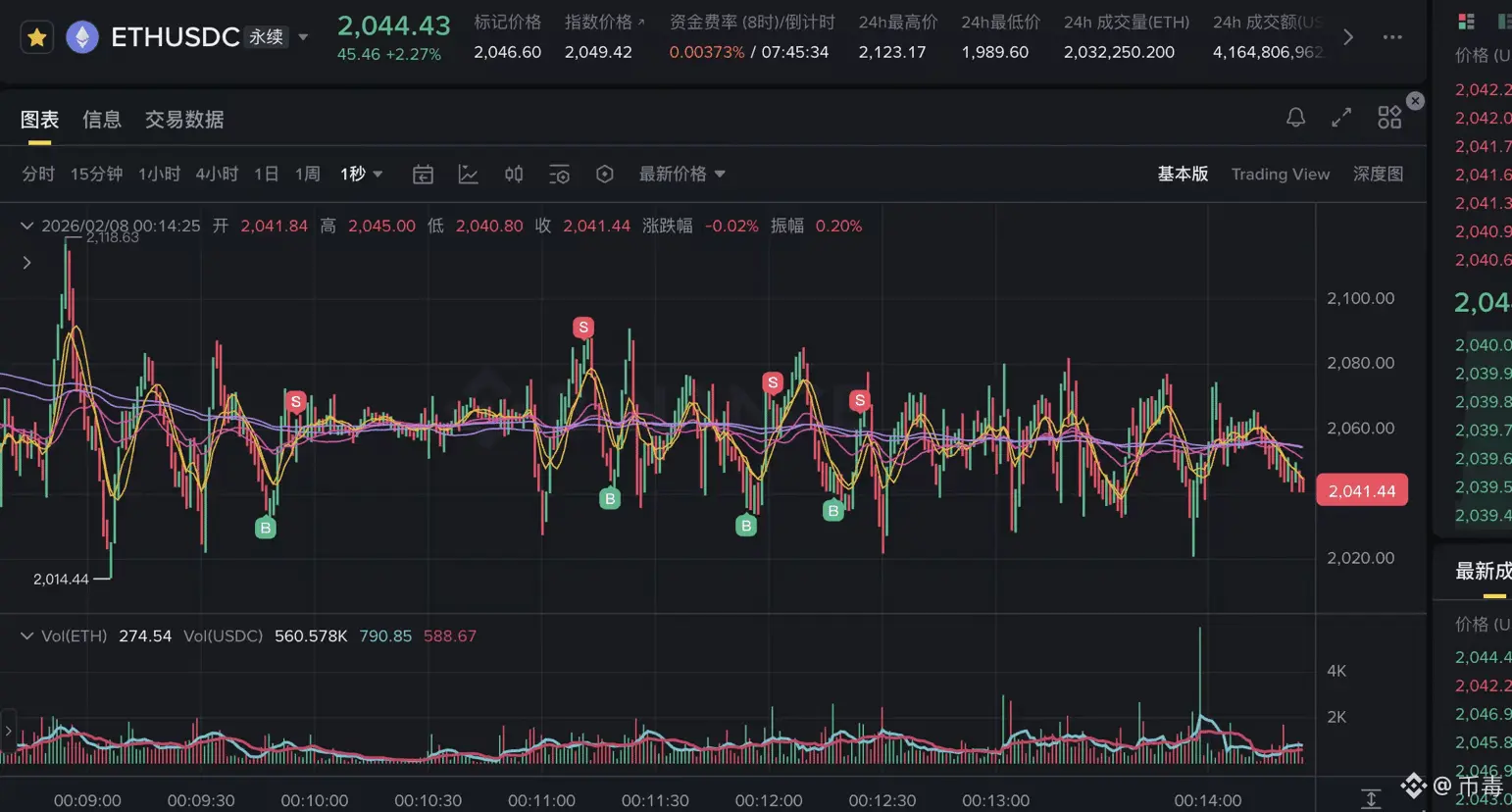Show more market stats with the right chevron
The width and height of the screenshot is (1512, 812).
coord(1348,37)
